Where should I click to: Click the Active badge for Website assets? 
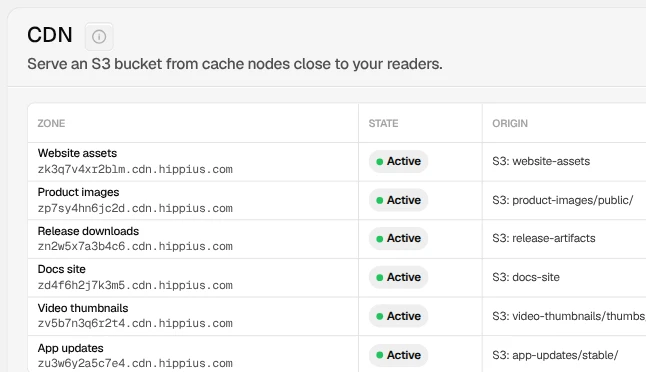coord(398,161)
